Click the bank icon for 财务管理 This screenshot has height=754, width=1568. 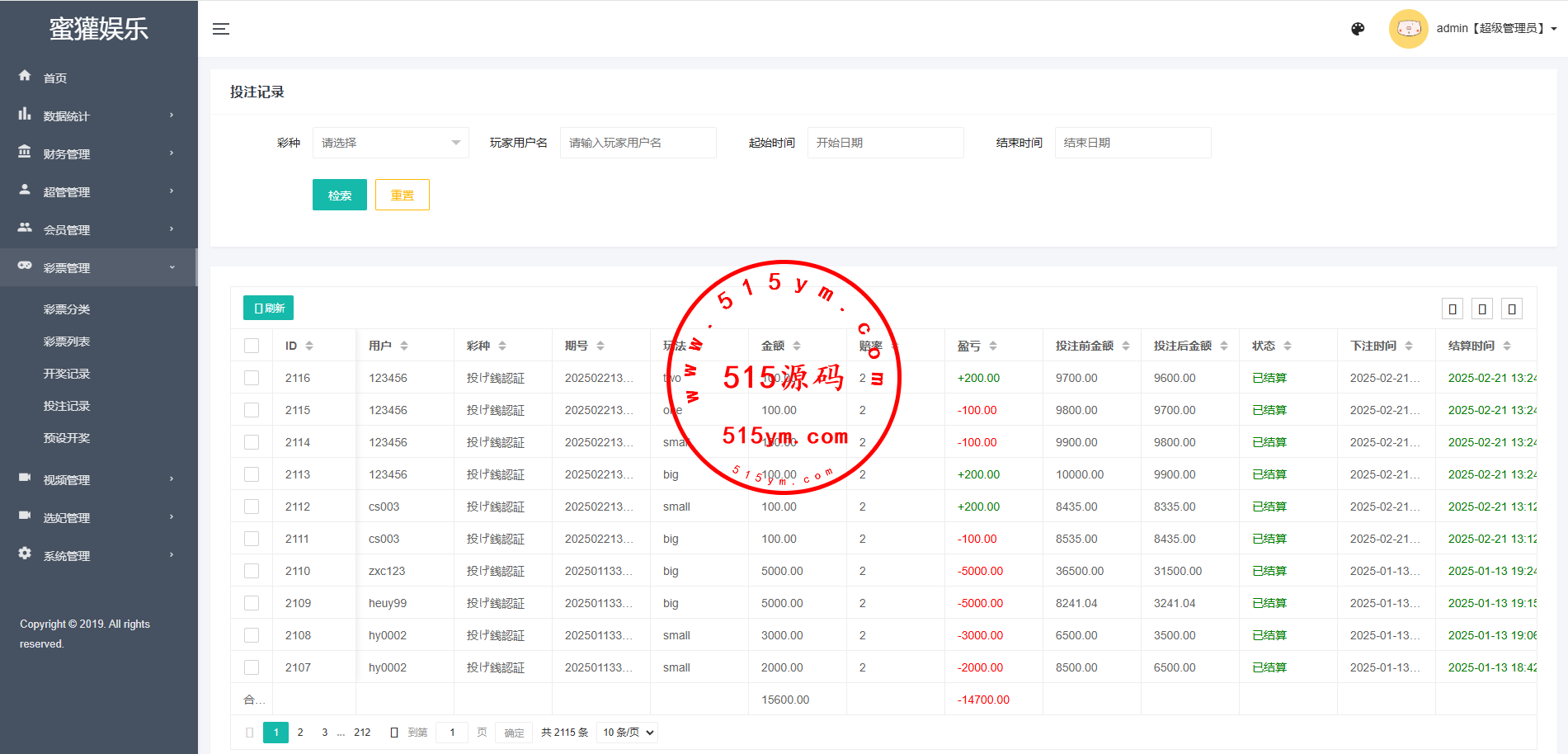click(x=25, y=152)
